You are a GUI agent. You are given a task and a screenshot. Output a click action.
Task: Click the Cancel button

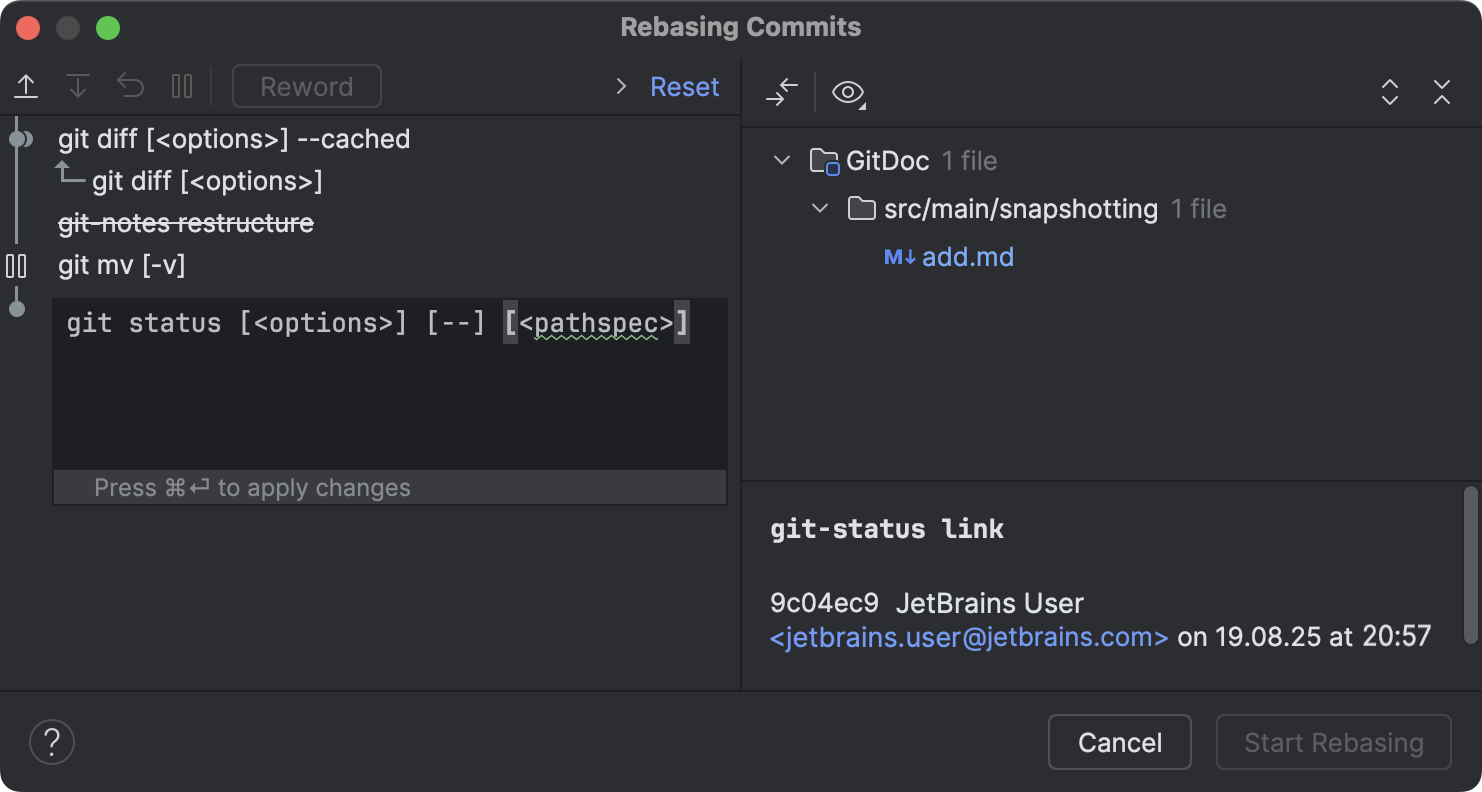(1119, 742)
